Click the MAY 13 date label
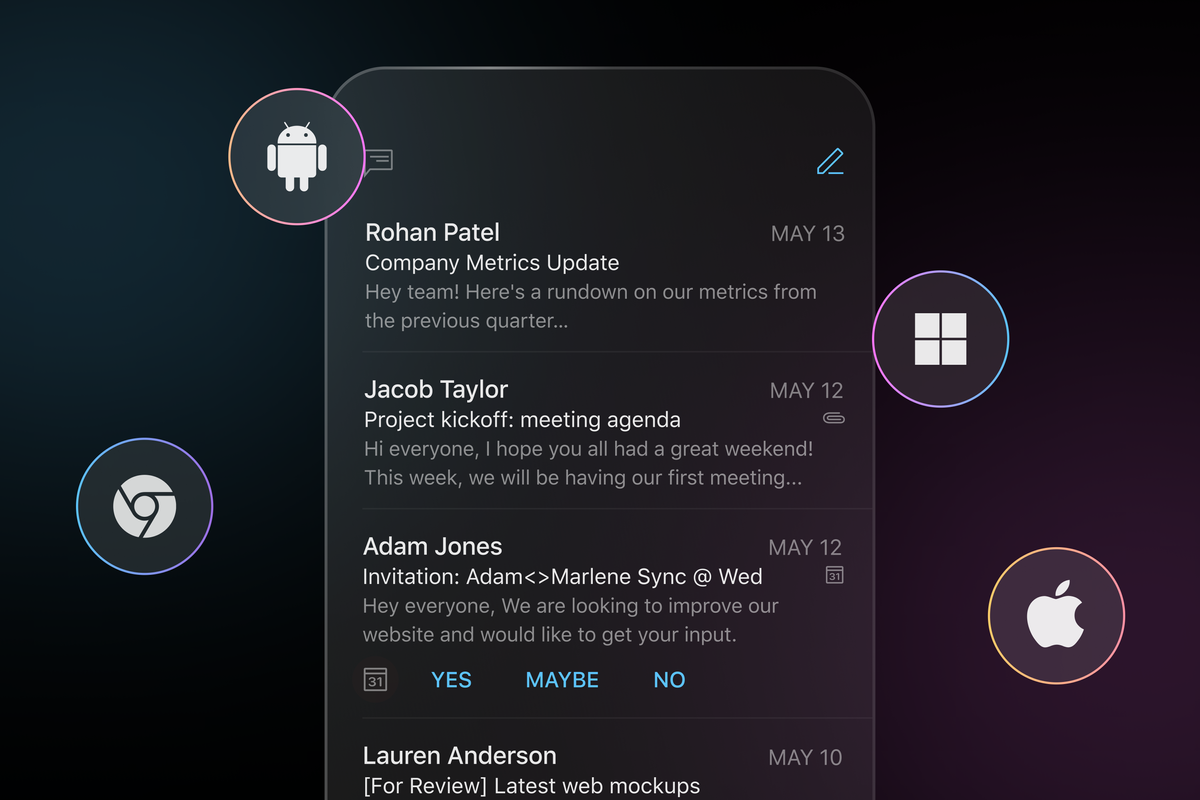This screenshot has width=1200, height=800. pos(808,234)
